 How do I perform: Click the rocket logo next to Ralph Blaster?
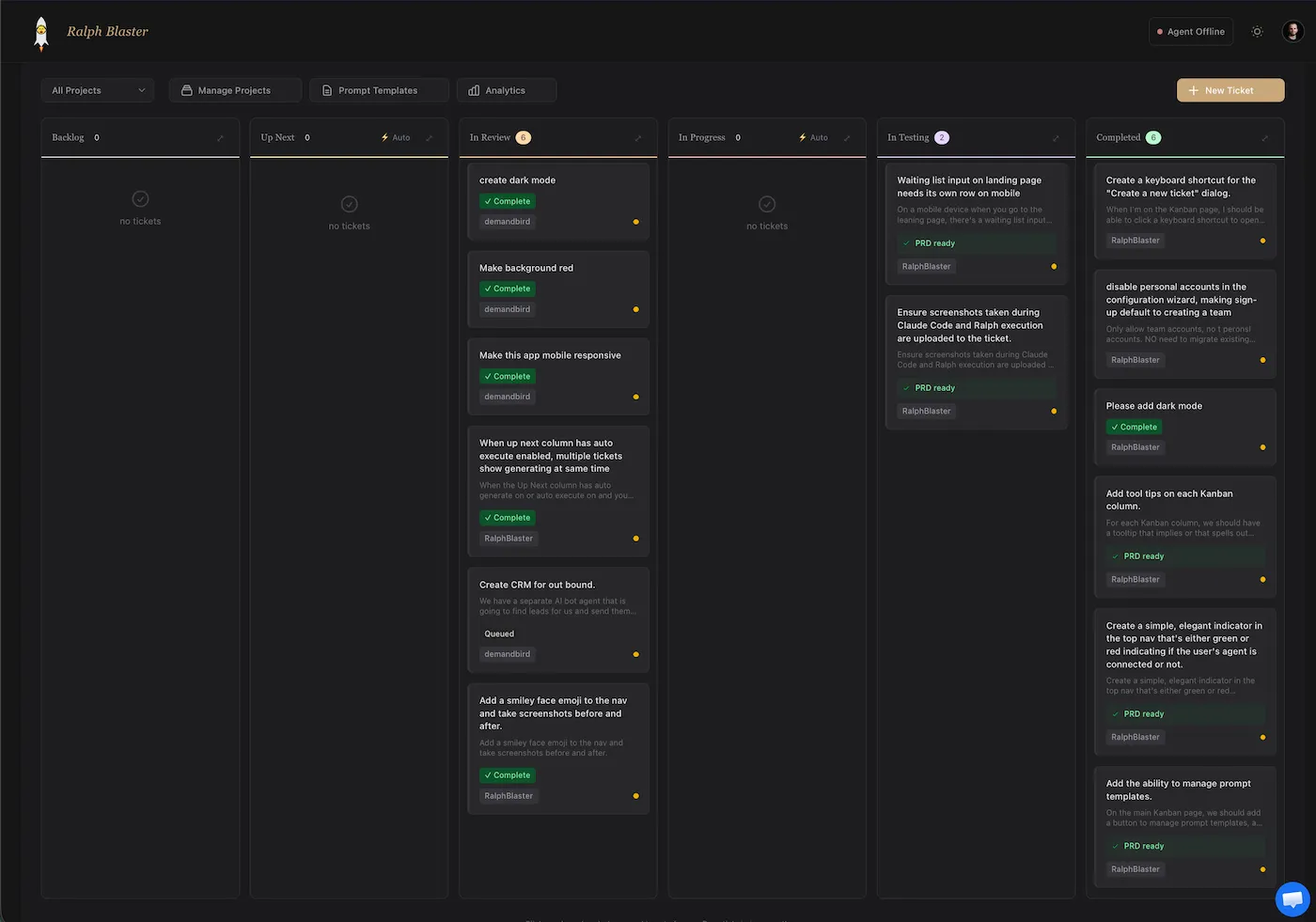click(x=40, y=31)
